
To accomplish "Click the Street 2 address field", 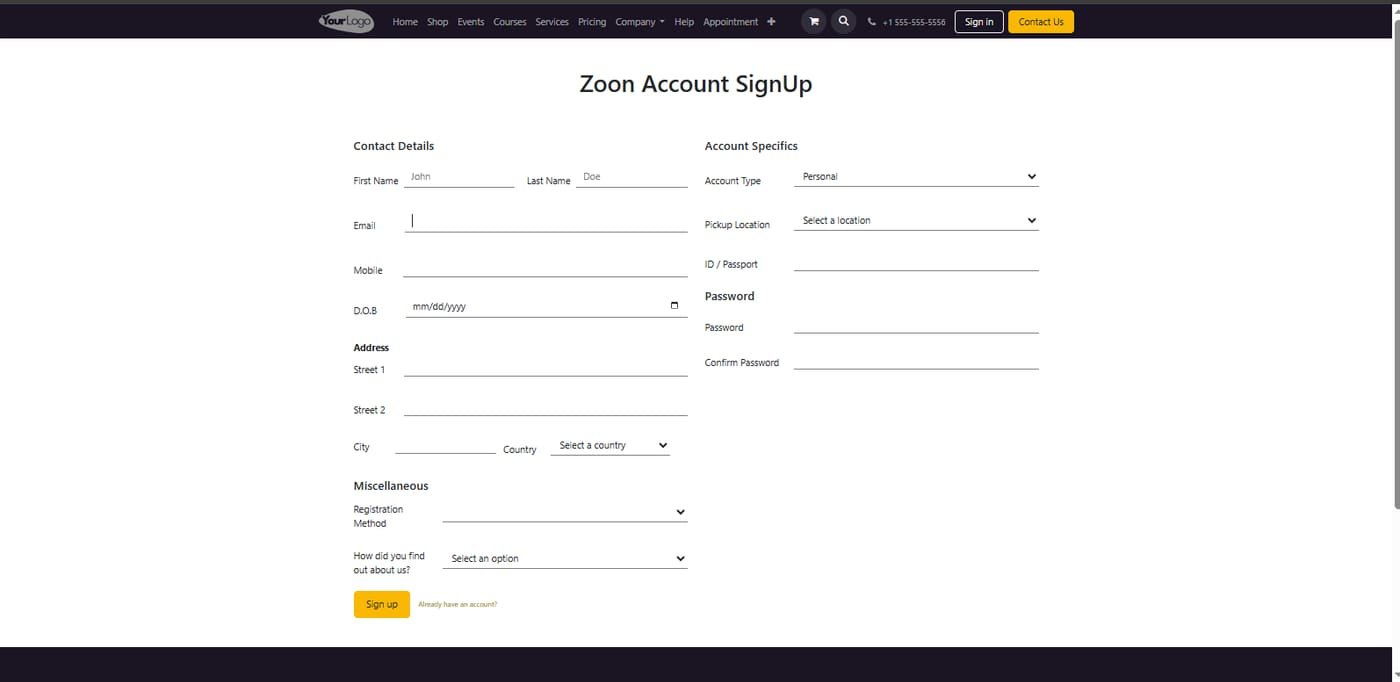I will pos(546,406).
